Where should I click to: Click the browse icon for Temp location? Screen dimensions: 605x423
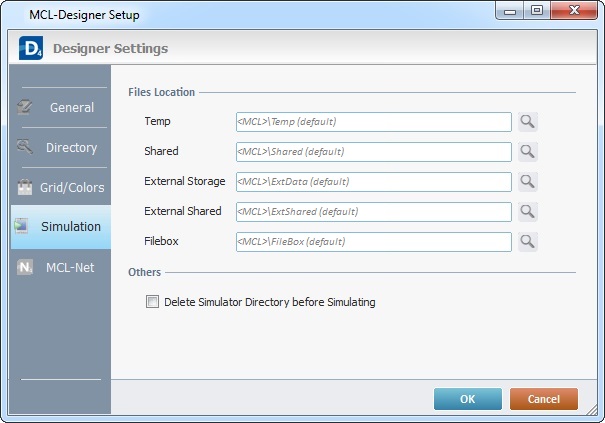pyautogui.click(x=527, y=122)
